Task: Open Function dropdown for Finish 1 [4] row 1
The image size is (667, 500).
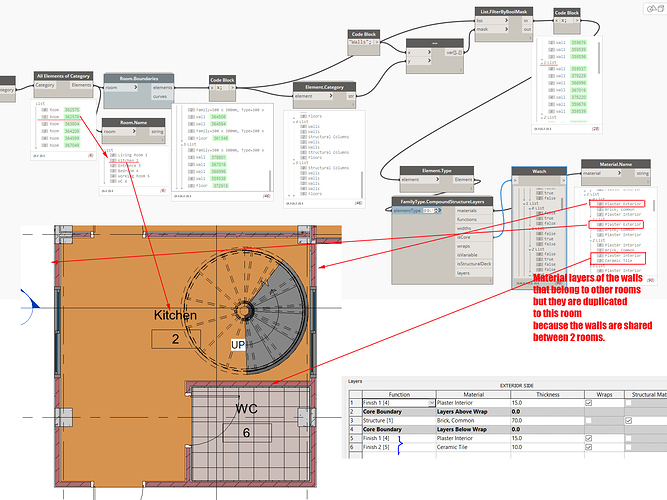Action: click(x=431, y=403)
